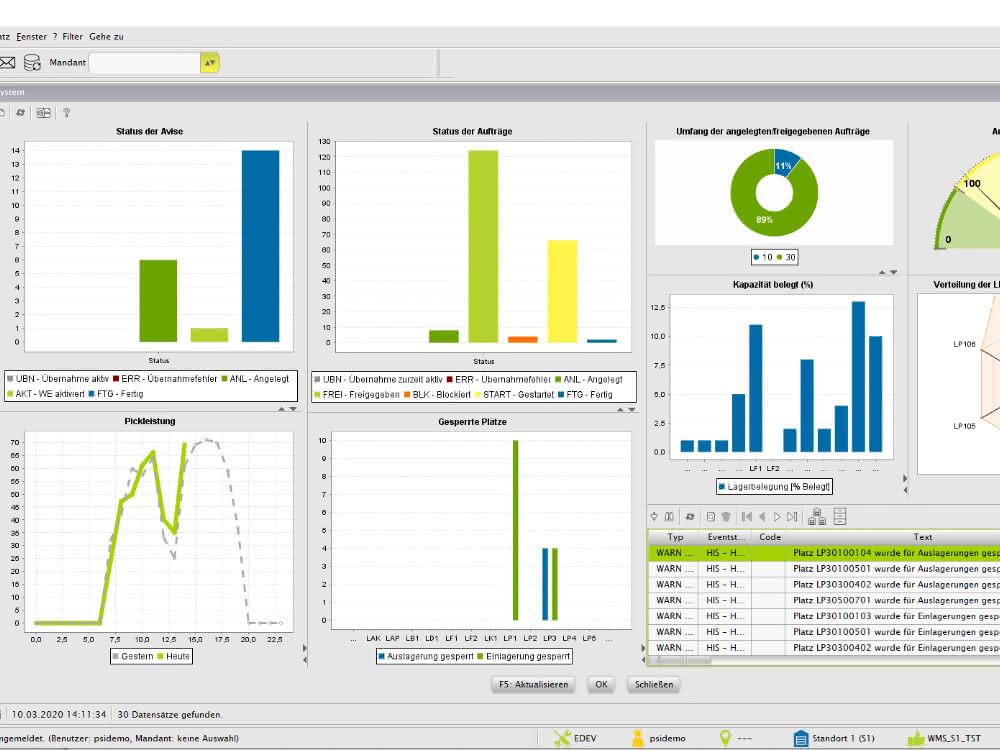Jump to first record with skip-back arrow
This screenshot has width=1000, height=750.
tap(747, 517)
